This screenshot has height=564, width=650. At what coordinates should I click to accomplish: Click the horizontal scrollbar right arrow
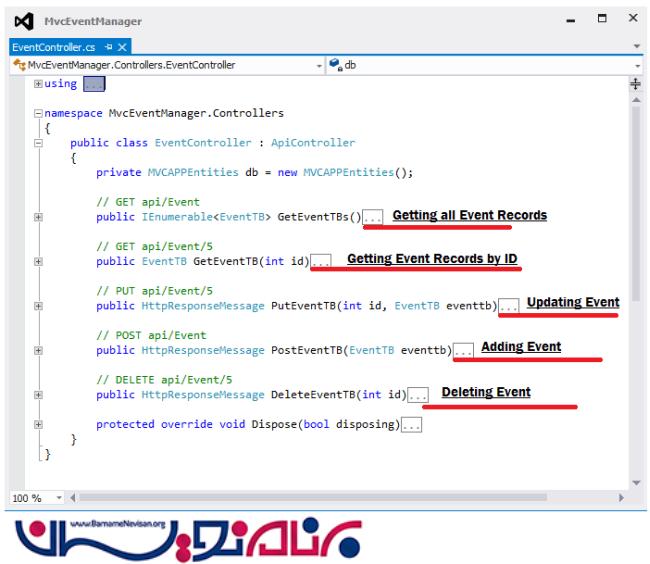(621, 497)
